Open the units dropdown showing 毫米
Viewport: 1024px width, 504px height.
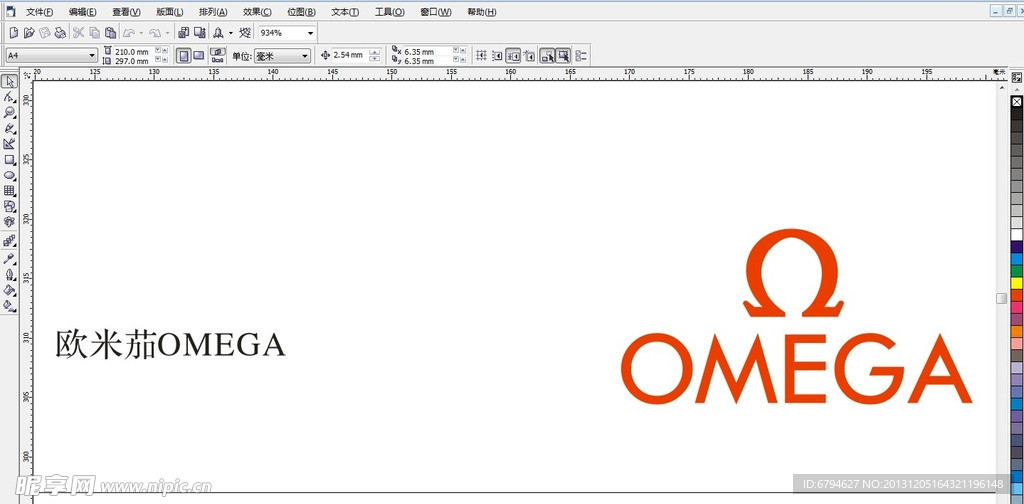coord(304,57)
